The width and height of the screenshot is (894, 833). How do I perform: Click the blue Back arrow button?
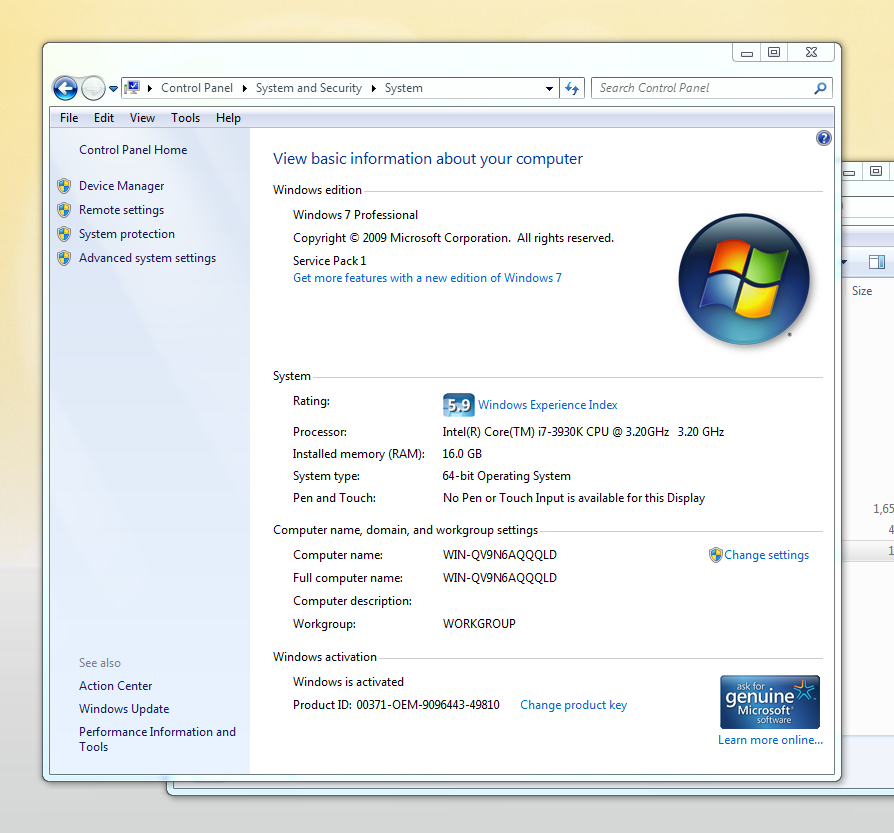(65, 88)
